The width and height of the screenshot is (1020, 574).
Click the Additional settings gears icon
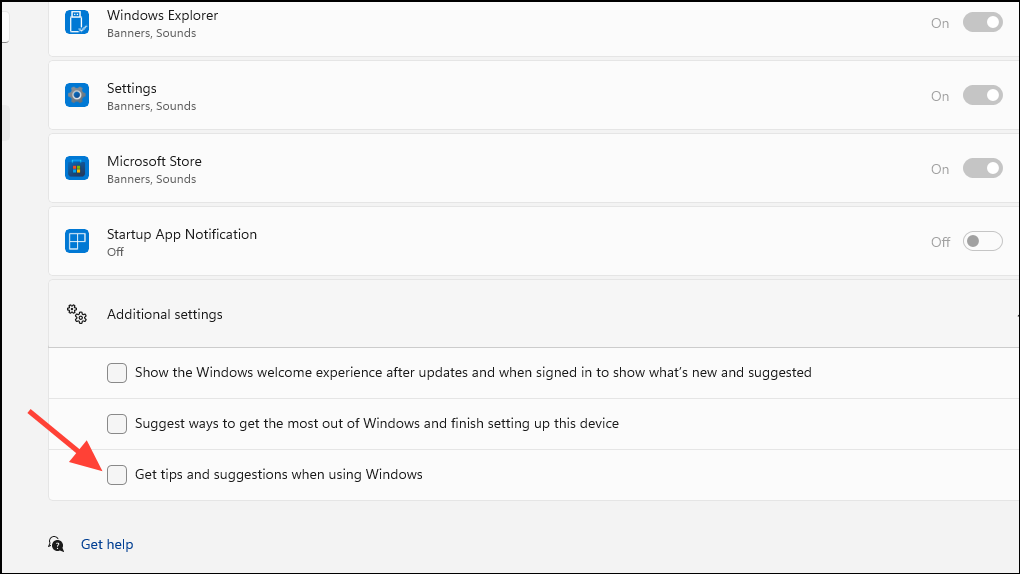77,314
